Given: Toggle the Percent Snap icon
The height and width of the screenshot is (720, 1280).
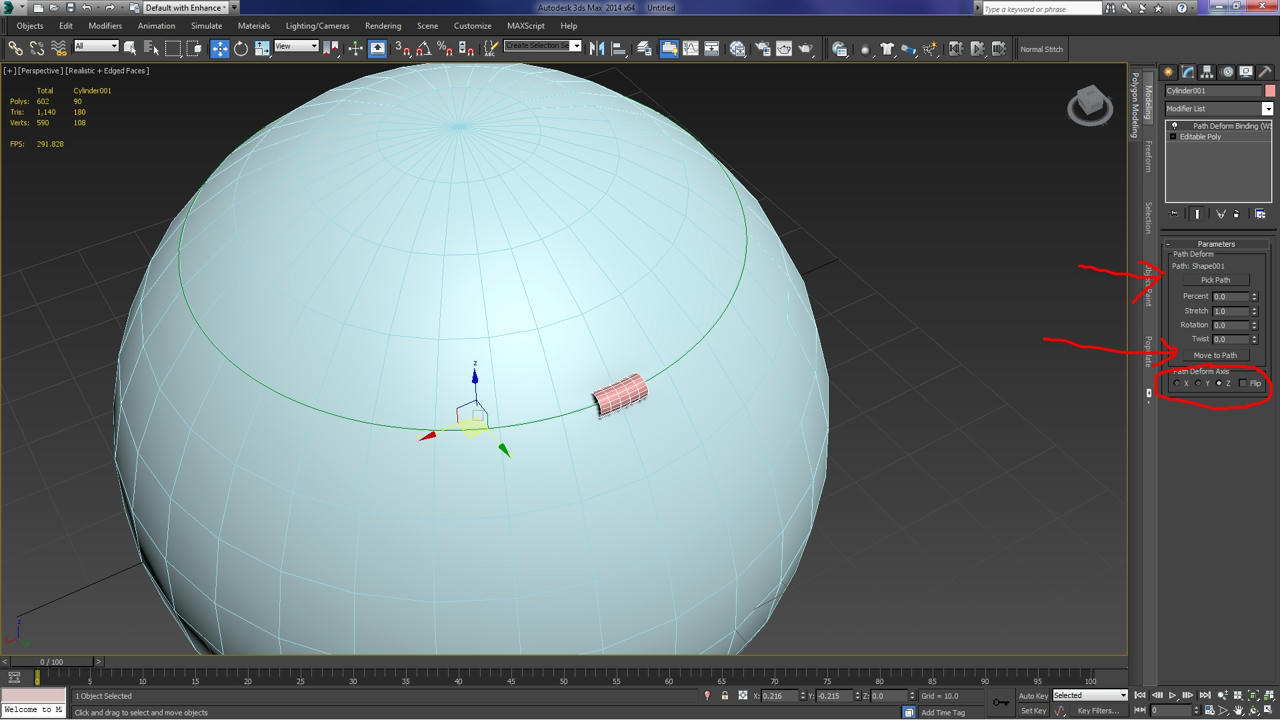Looking at the screenshot, I should (444, 48).
